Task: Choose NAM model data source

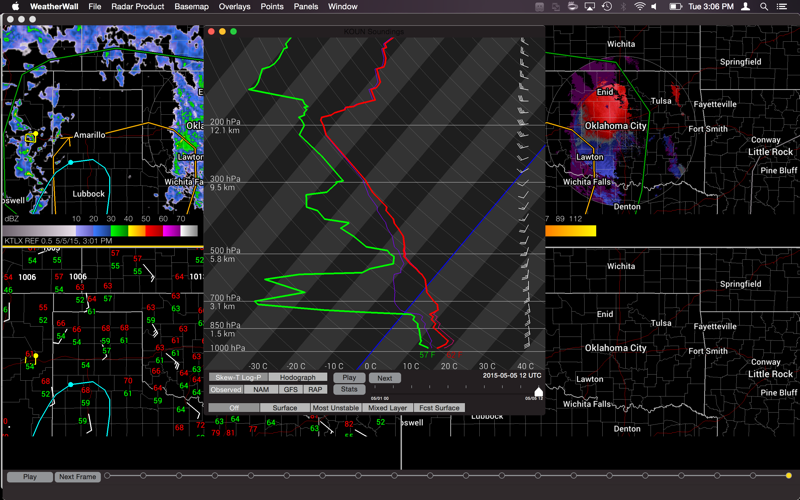Action: coord(261,390)
